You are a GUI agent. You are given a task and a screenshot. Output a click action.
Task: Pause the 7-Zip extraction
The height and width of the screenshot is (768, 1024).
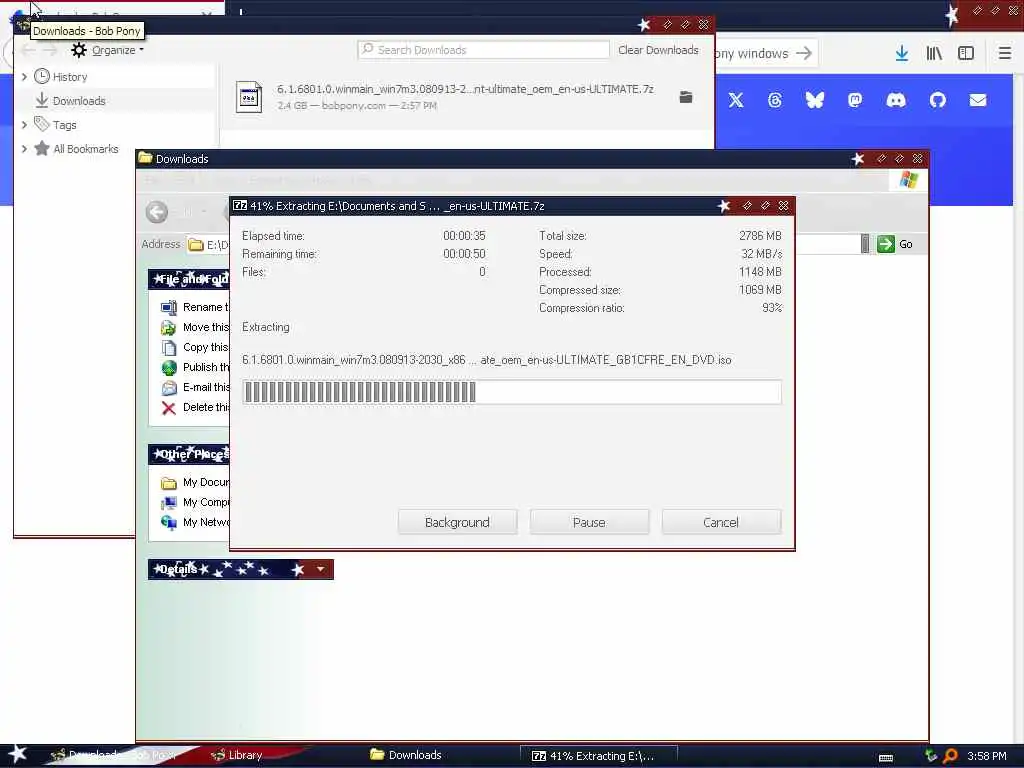click(589, 522)
